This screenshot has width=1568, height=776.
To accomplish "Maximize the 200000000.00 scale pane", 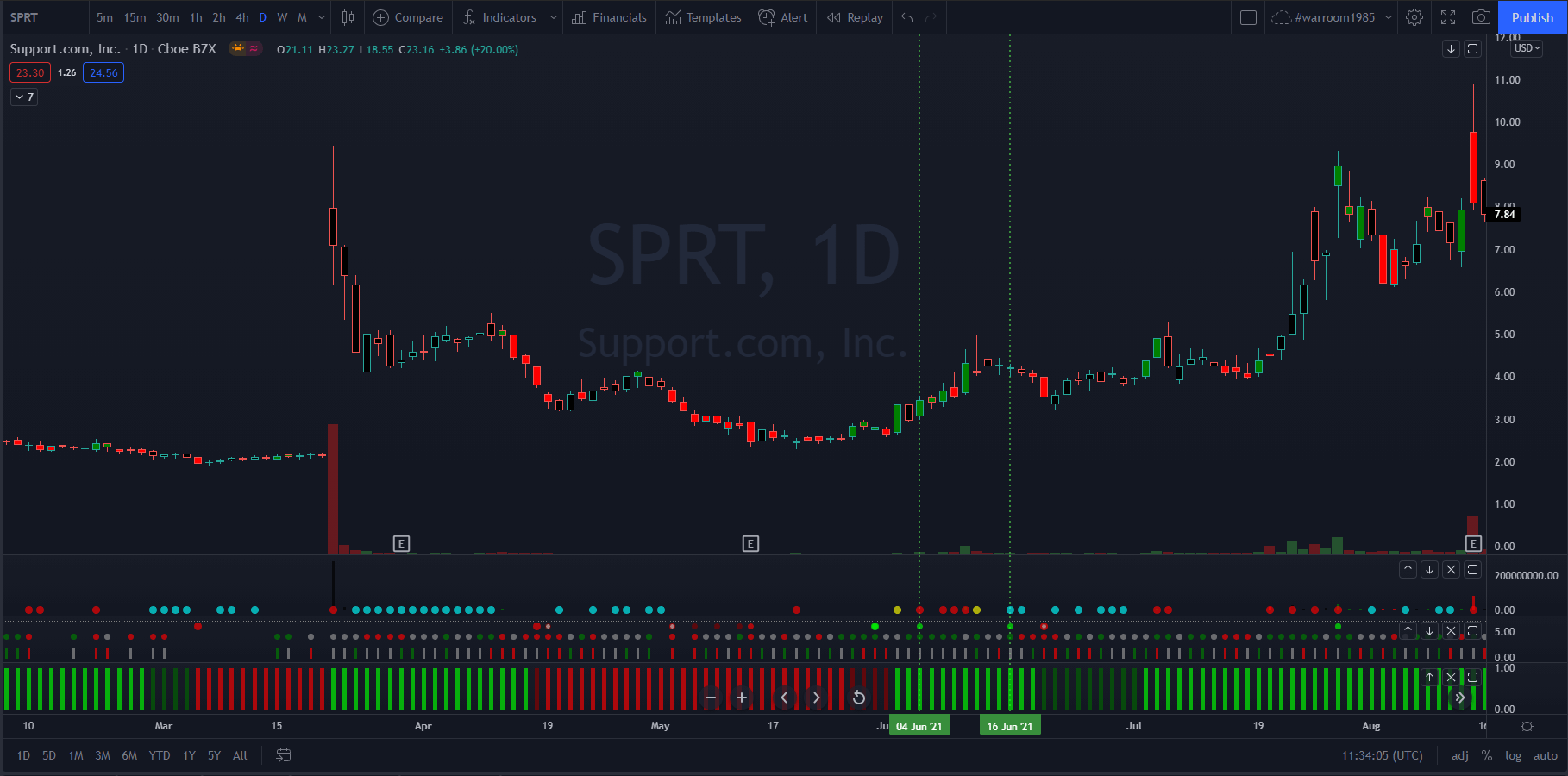I will tap(1473, 570).
